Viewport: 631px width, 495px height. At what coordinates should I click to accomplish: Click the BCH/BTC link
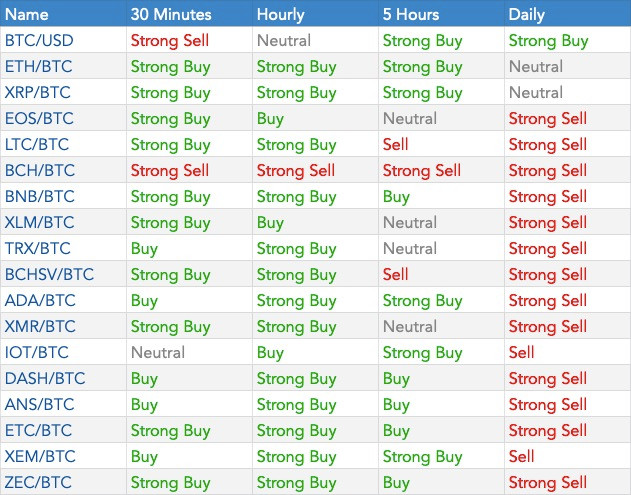40,170
